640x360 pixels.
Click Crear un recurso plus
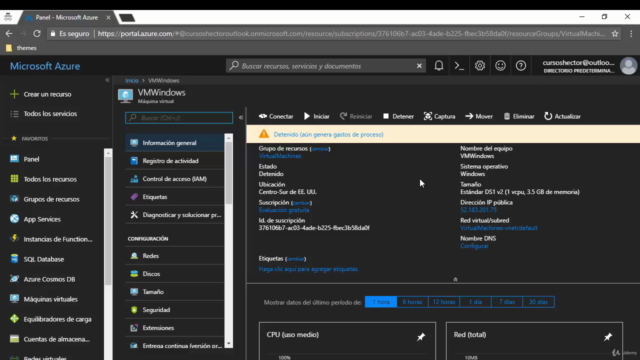click(41, 94)
